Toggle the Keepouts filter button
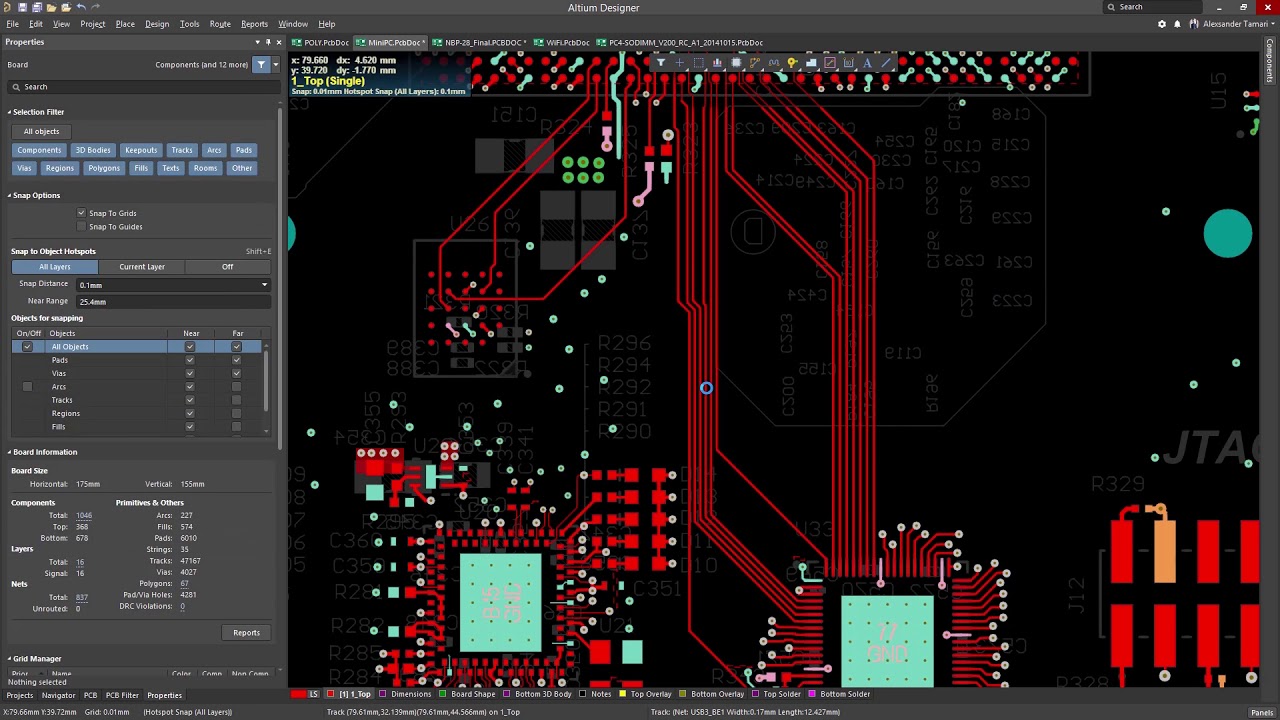This screenshot has width=1280, height=720. (141, 150)
